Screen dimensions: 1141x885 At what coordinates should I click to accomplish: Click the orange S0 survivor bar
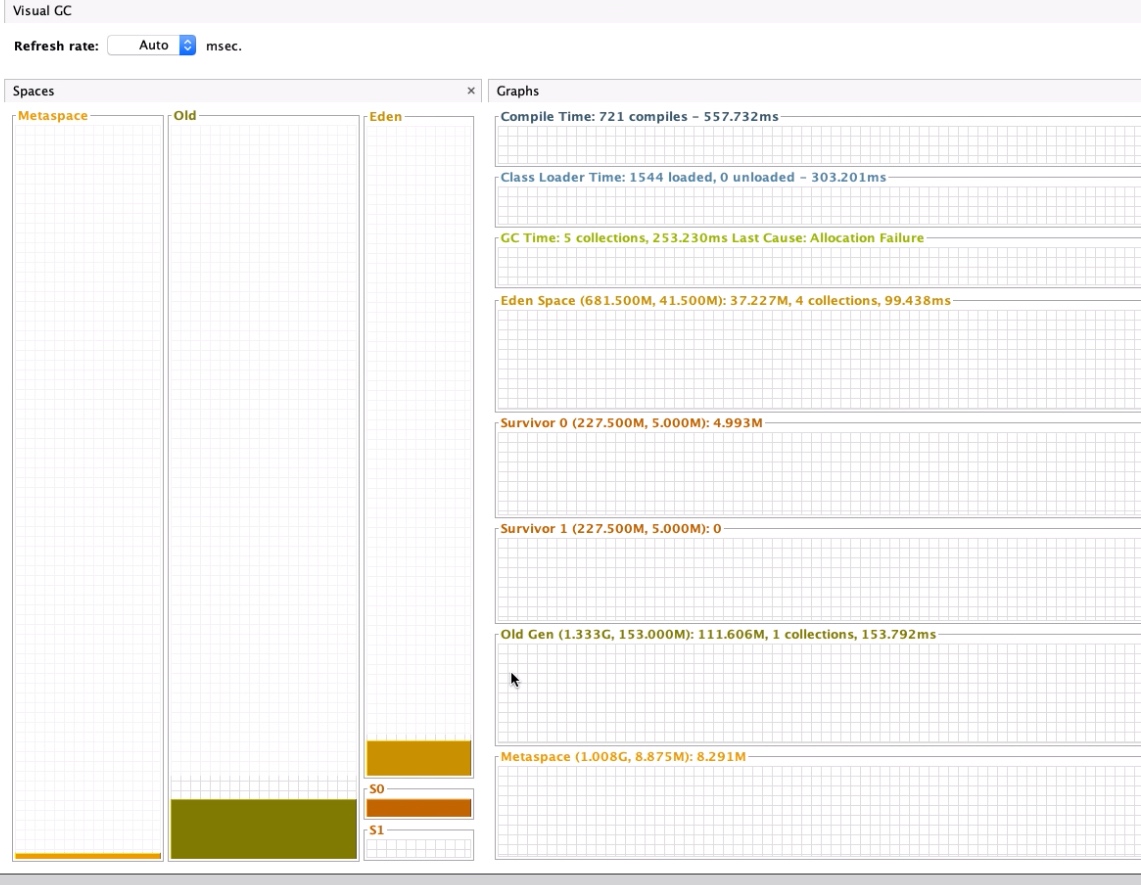[418, 808]
